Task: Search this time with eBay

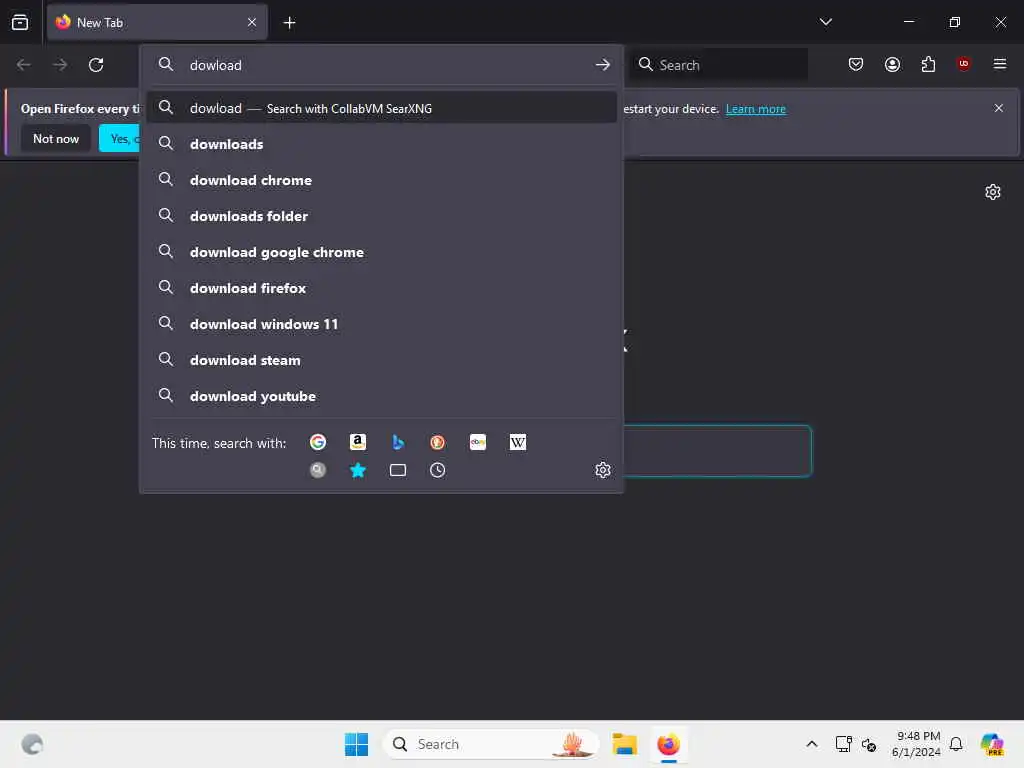Action: click(x=477, y=442)
